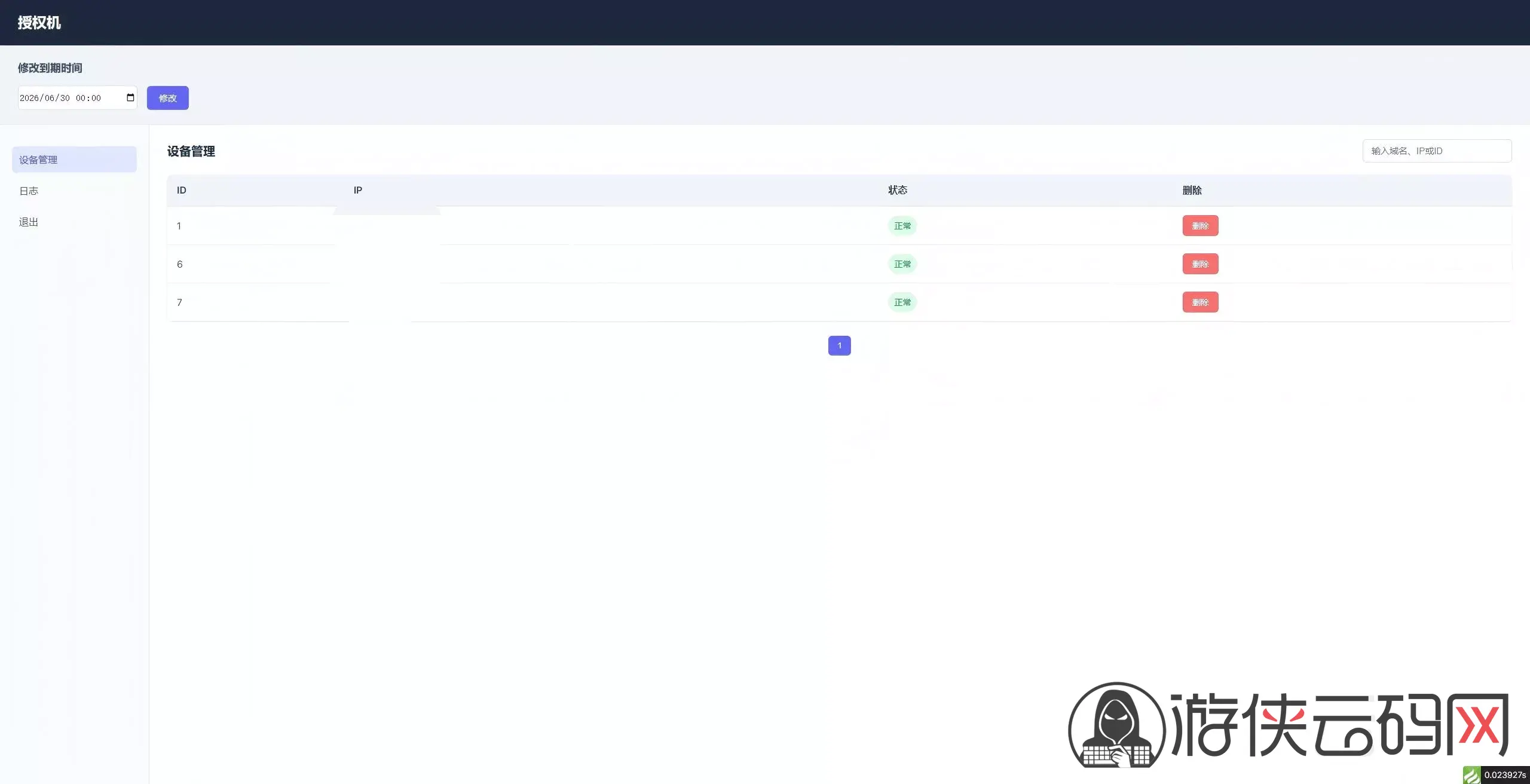This screenshot has height=784, width=1530.
Task: Delete the device with ID 7
Action: [1200, 302]
